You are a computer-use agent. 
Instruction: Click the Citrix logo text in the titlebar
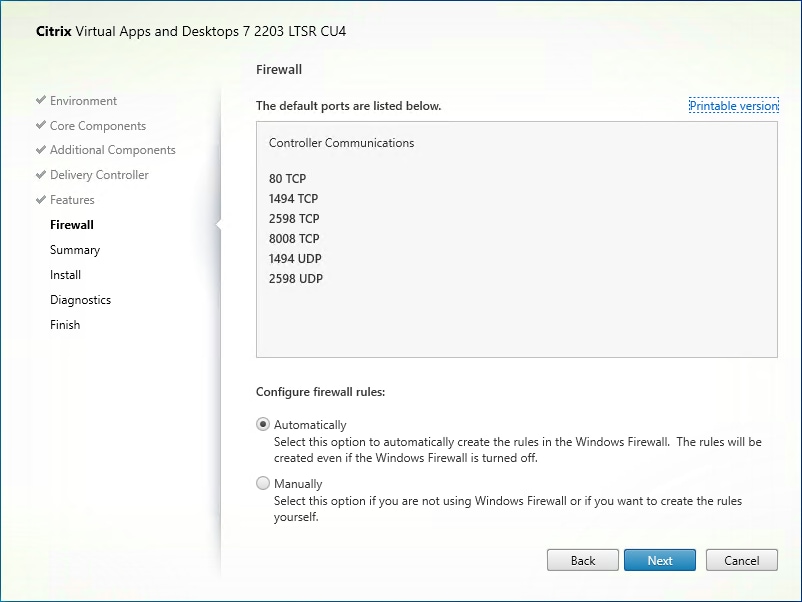pyautogui.click(x=55, y=31)
